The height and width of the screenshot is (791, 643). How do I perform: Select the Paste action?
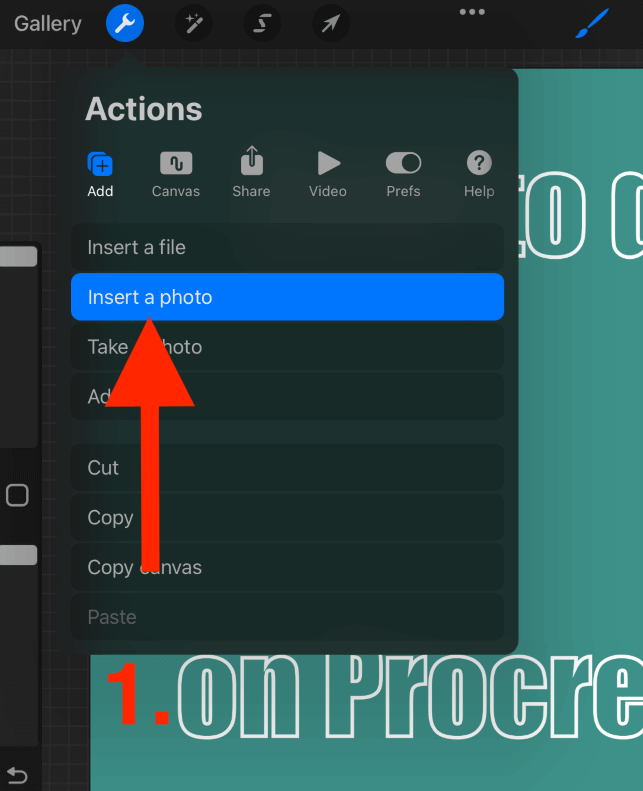287,617
